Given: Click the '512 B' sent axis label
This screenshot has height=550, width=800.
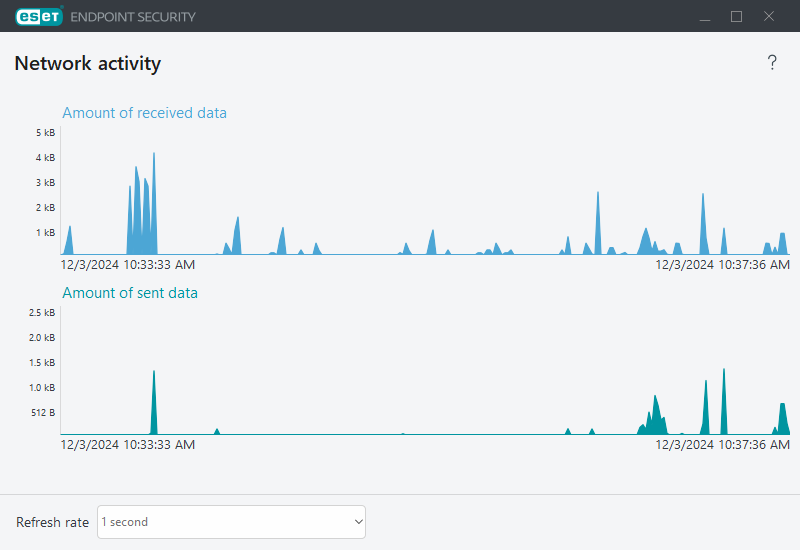Looking at the screenshot, I should click(x=43, y=413).
